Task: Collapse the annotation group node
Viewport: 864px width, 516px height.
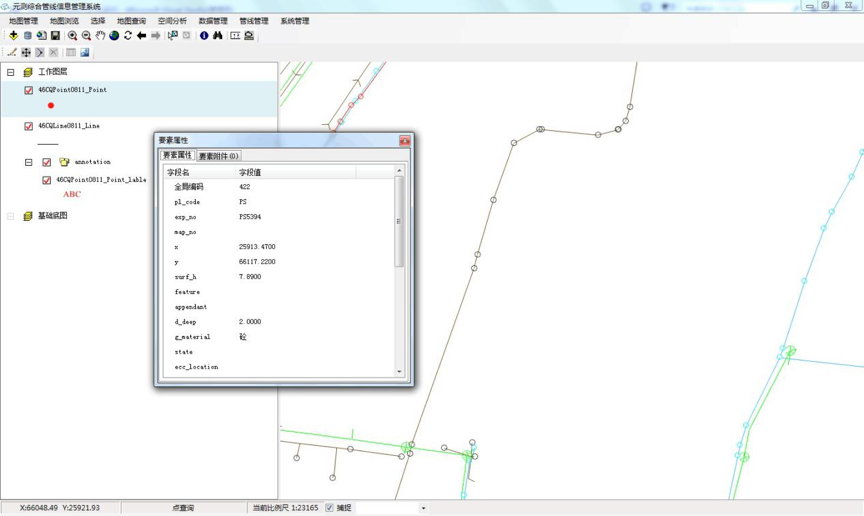Action: click(x=28, y=162)
